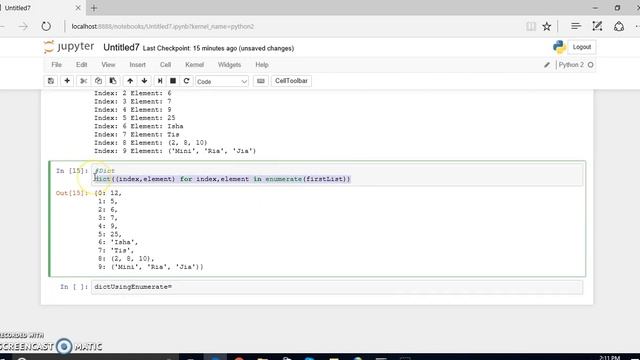The image size is (640, 360).
Task: Click output row 6: 'Isha'
Action: click(118, 242)
